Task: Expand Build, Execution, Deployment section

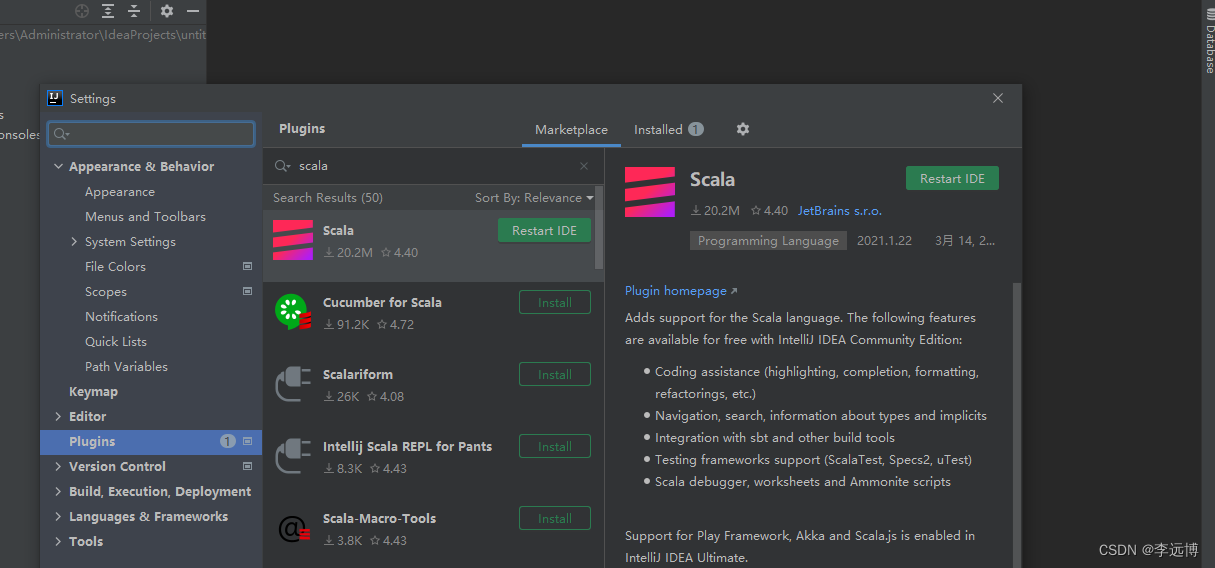Action: 58,491
